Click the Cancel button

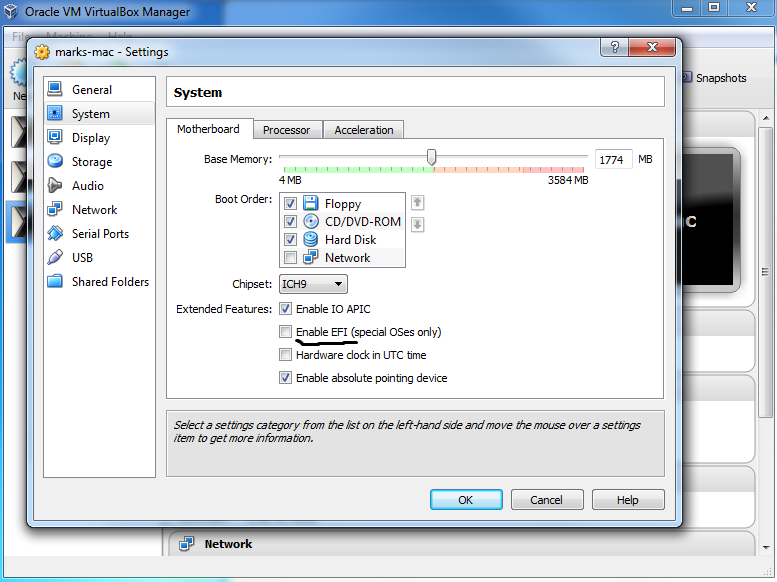click(547, 500)
